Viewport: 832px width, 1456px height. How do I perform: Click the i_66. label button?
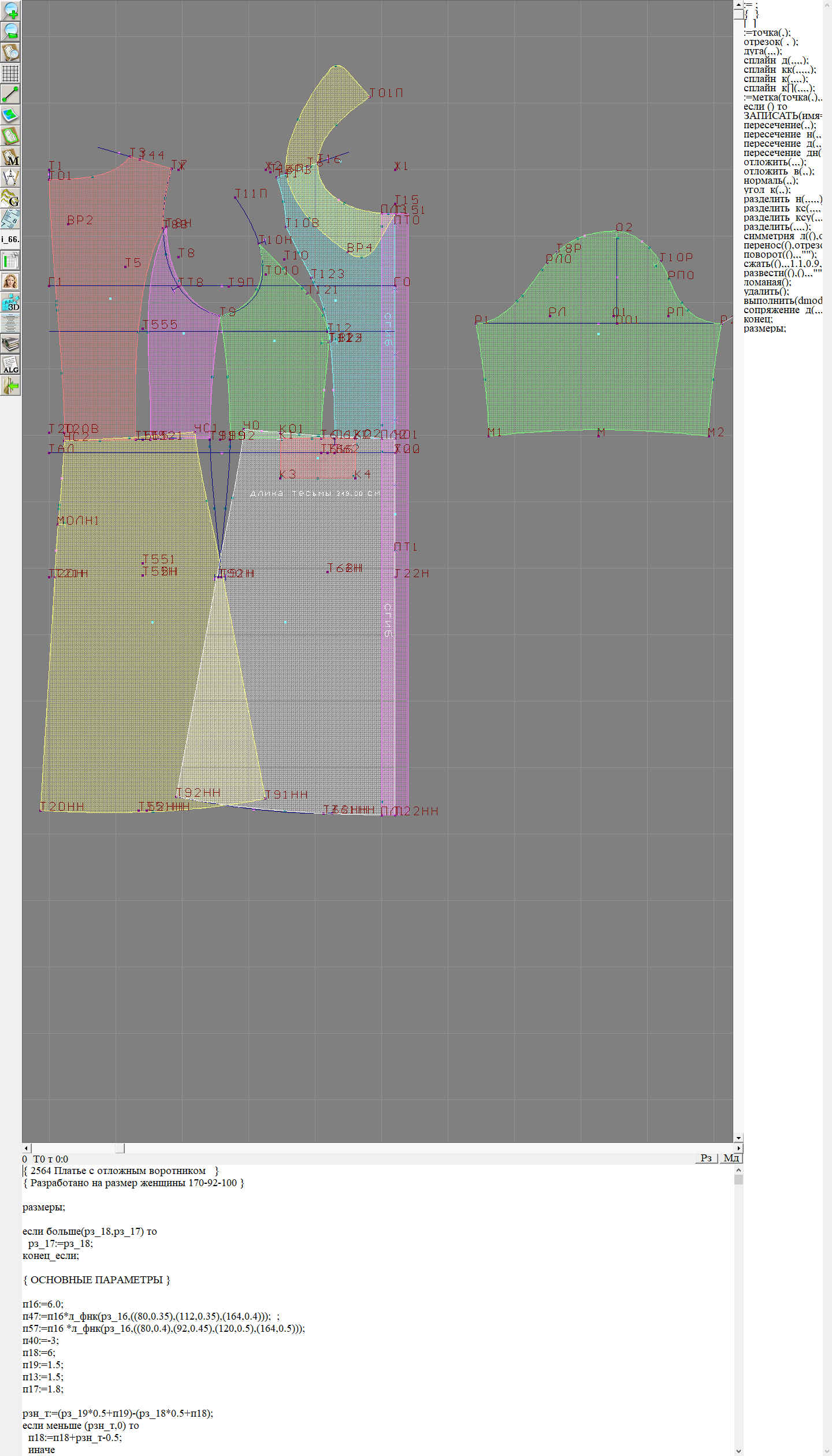coord(10,239)
